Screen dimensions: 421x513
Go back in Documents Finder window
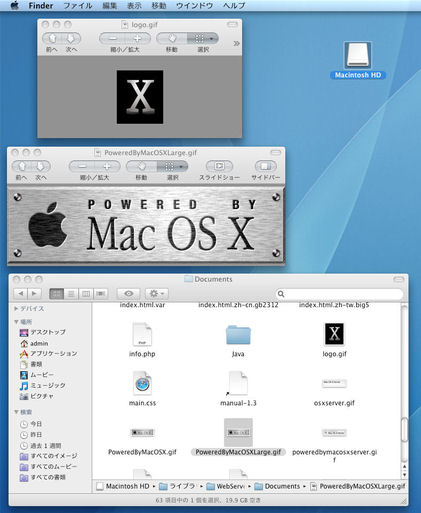tap(21, 293)
